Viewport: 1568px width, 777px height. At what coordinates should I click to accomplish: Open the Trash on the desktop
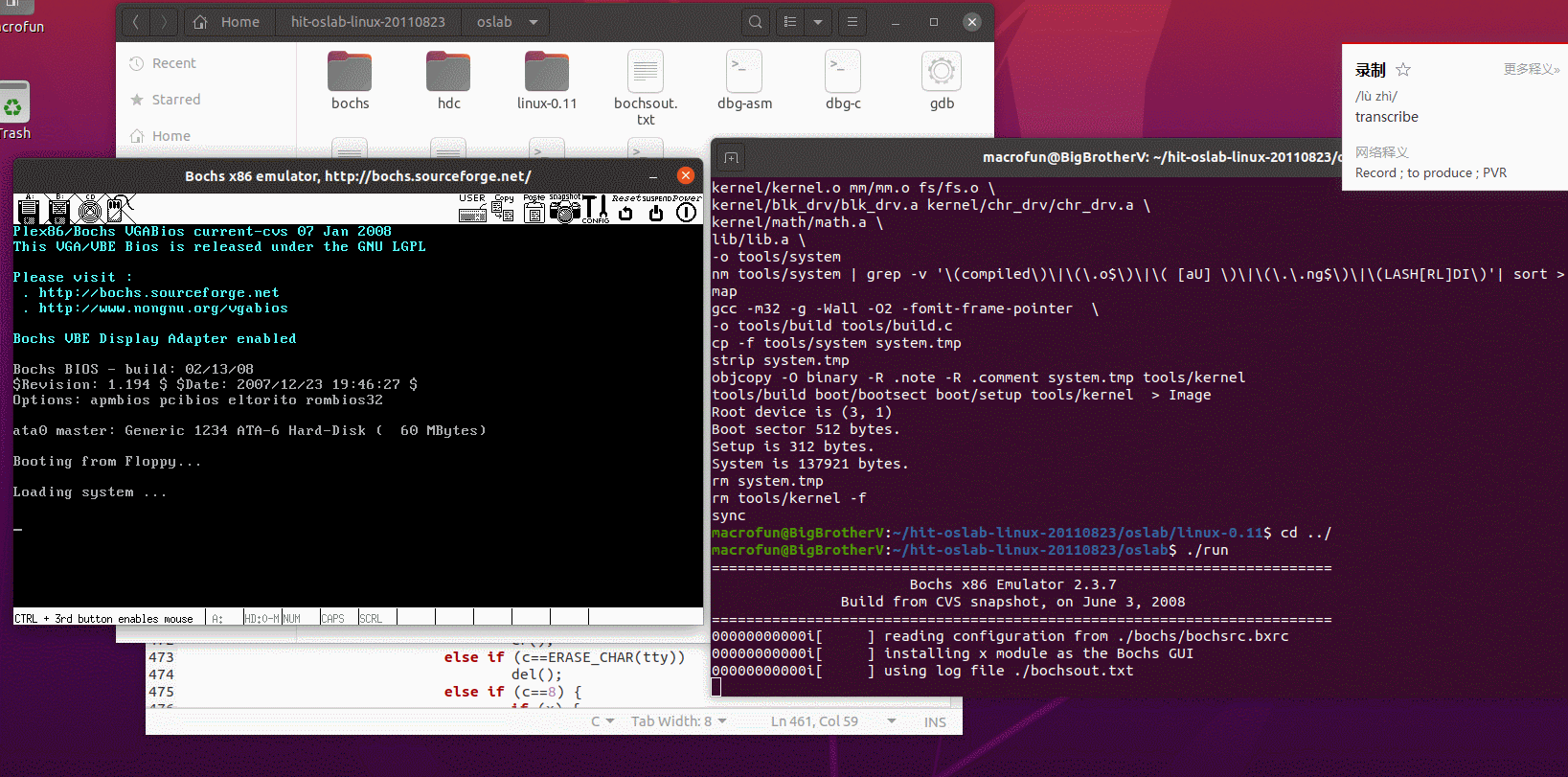(12, 111)
